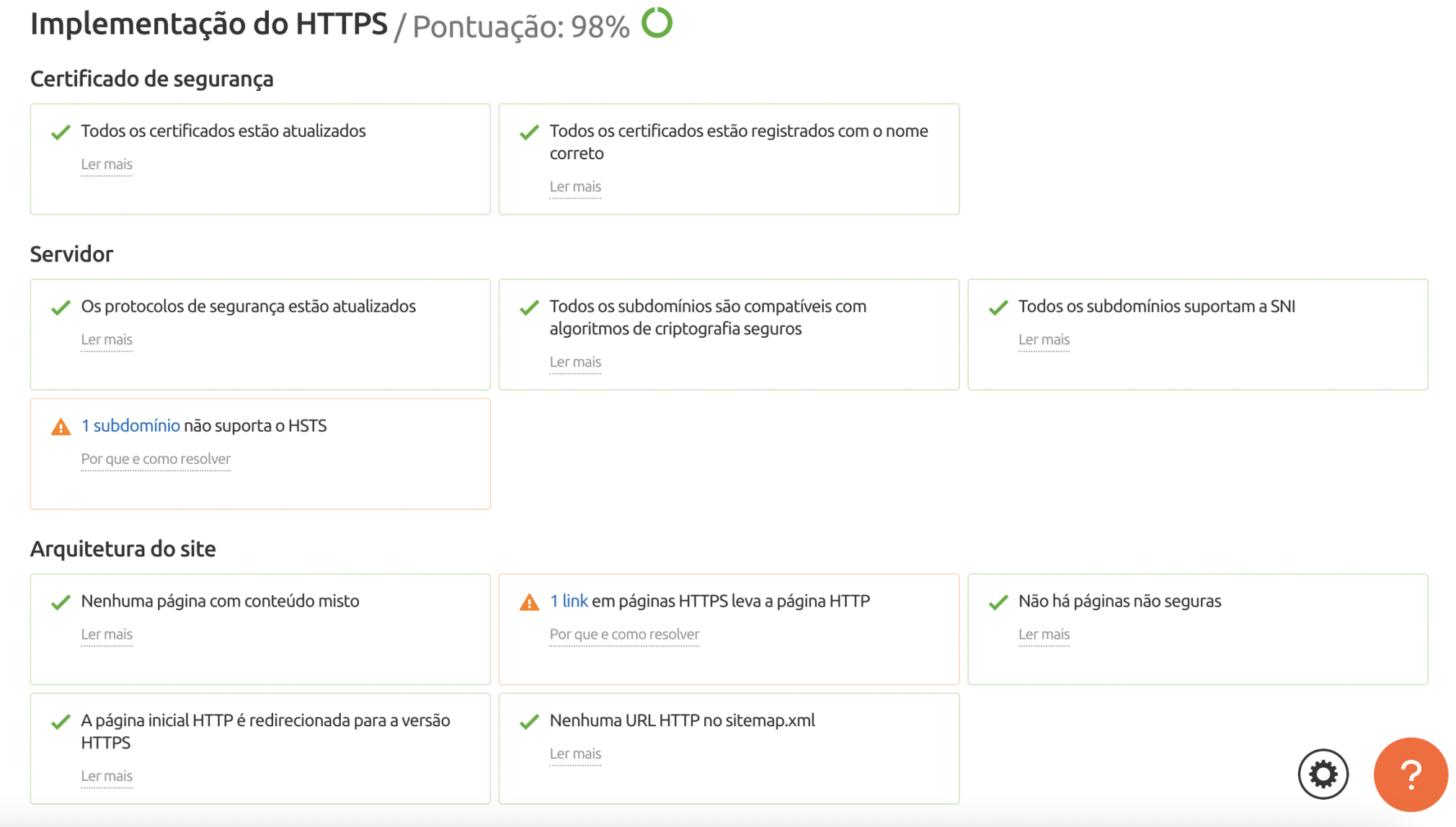
Task: Click the orange help question mark button
Action: coord(1411,774)
